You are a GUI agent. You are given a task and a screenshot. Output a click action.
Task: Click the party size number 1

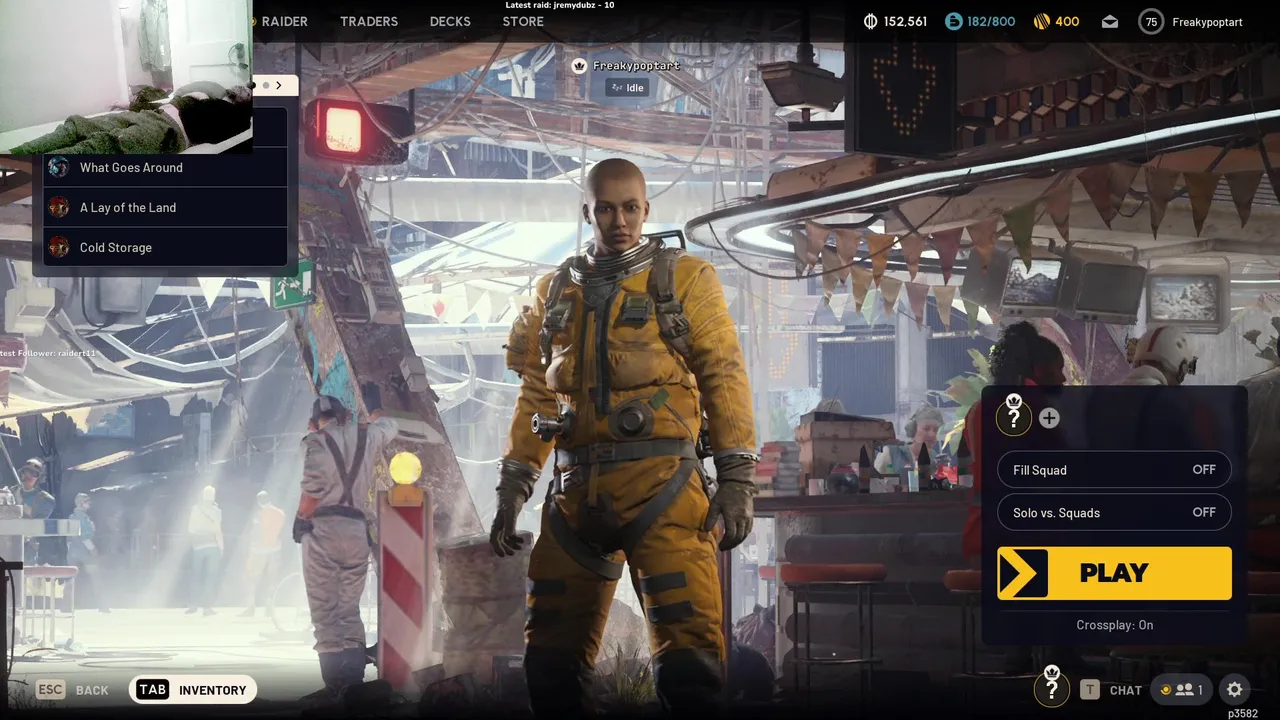coord(1200,690)
